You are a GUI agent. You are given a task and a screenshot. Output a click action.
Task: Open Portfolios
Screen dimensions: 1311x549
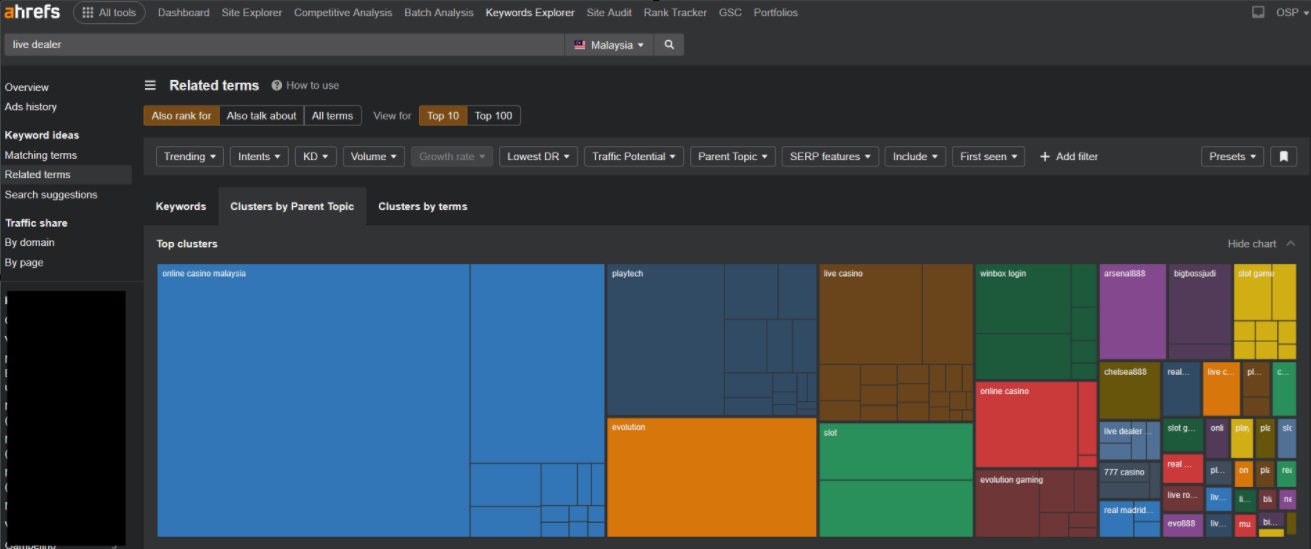776,13
